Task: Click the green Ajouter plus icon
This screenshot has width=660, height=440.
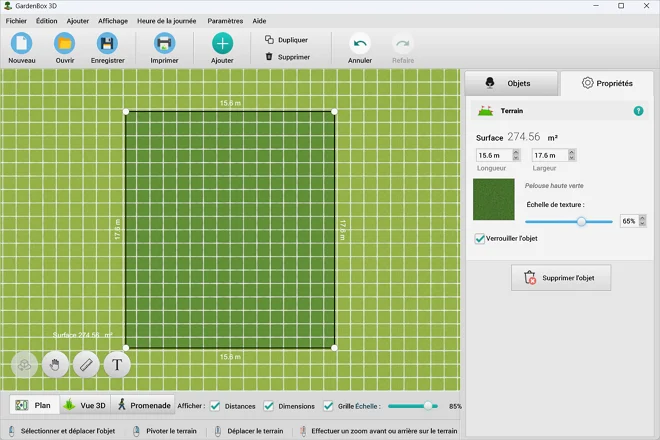Action: click(222, 43)
